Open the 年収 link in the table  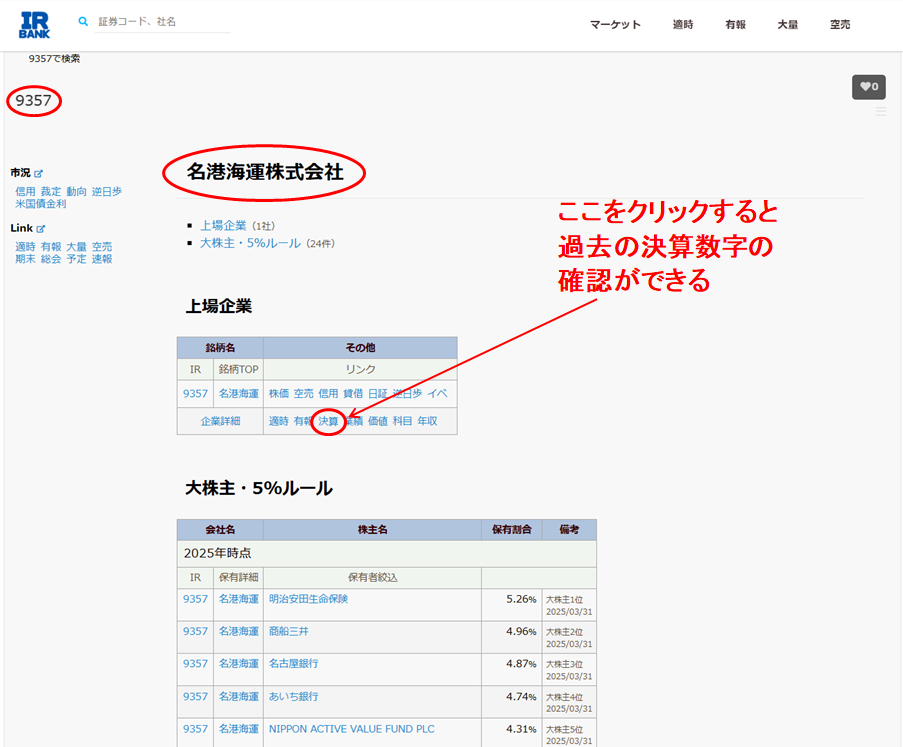[427, 422]
